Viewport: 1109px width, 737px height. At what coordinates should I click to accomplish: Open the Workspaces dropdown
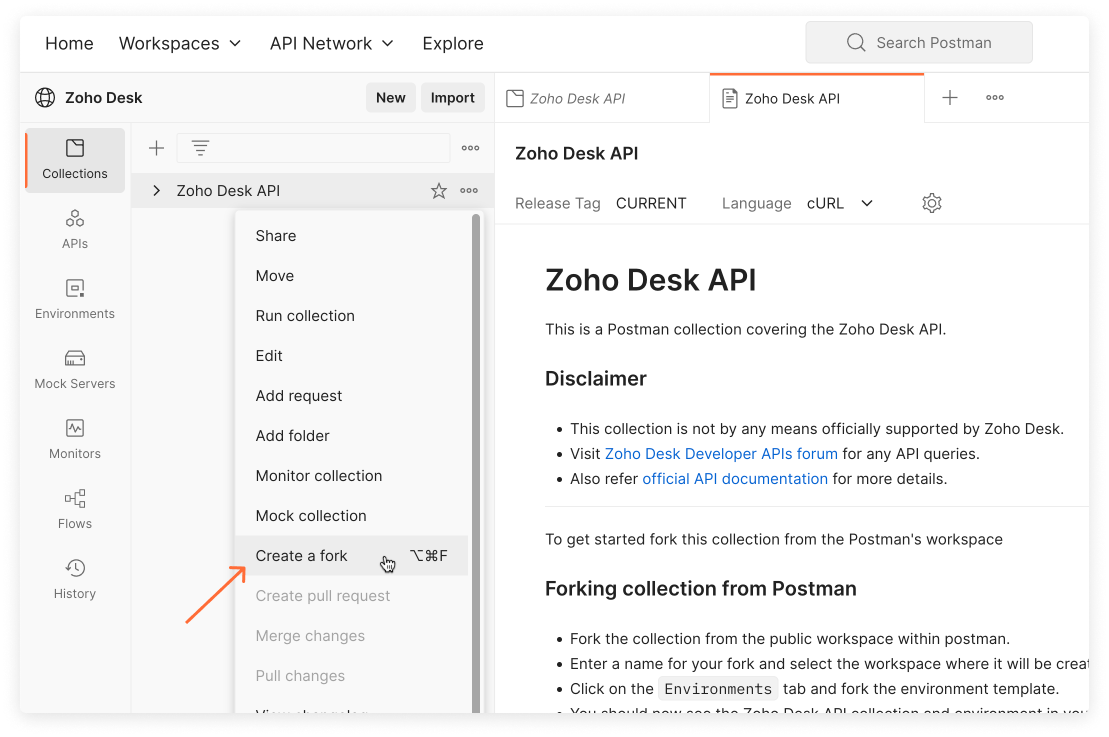[180, 43]
